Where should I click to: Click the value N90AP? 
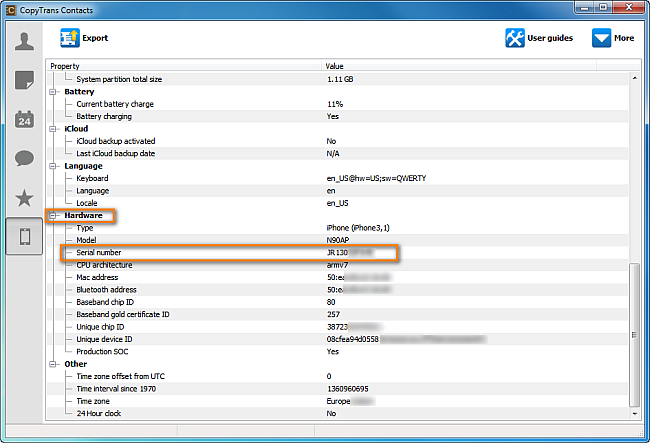pos(338,240)
